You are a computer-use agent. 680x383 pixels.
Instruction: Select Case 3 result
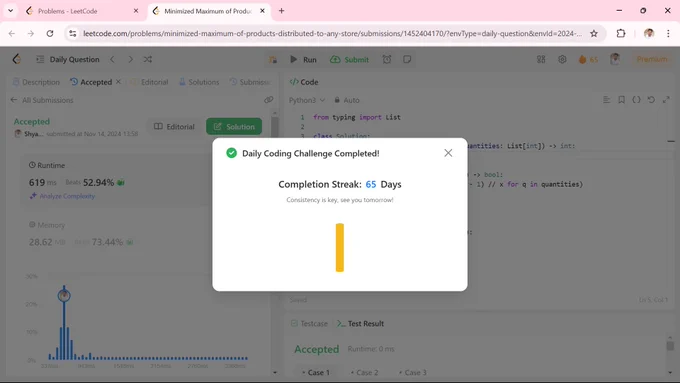(412, 372)
